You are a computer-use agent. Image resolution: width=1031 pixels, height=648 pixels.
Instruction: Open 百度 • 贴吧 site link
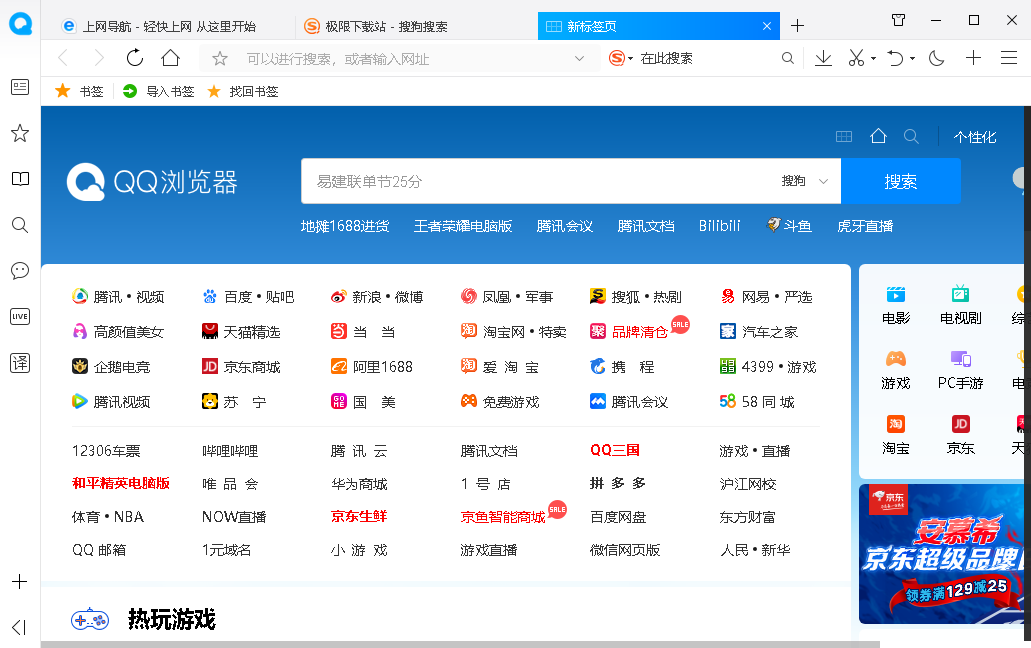[x=248, y=297]
